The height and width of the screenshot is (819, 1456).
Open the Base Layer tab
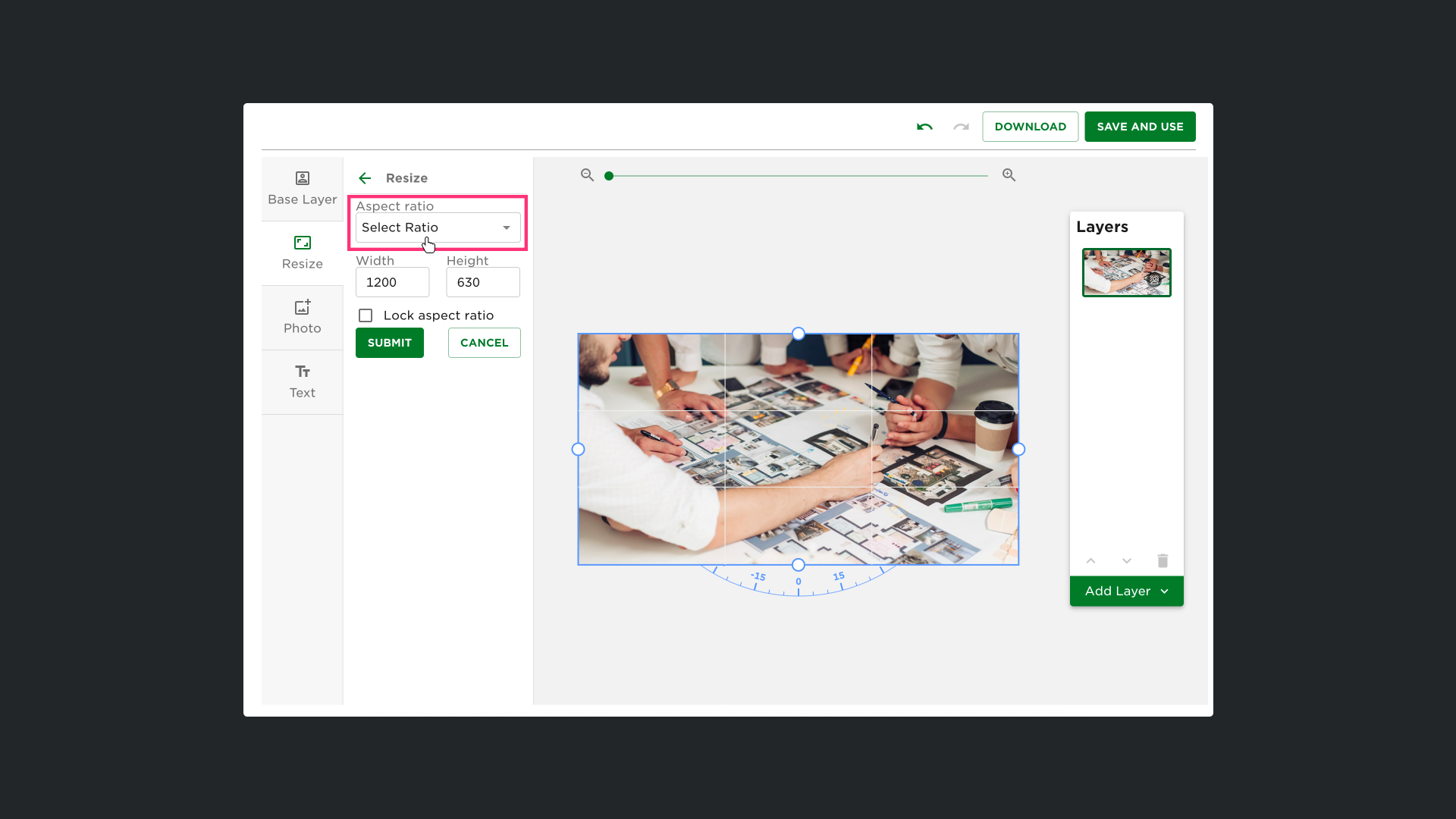[303, 189]
